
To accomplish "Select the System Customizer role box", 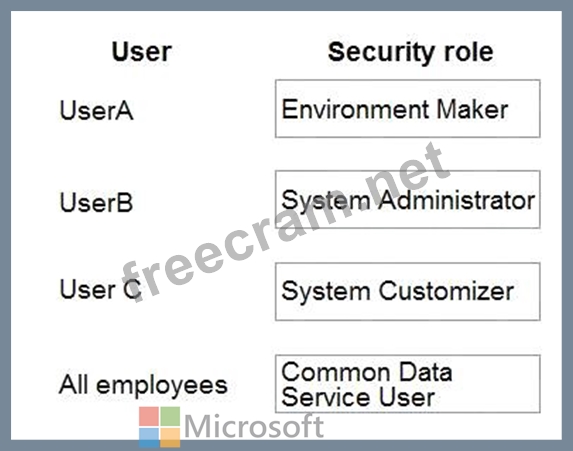I will pyautogui.click(x=407, y=291).
